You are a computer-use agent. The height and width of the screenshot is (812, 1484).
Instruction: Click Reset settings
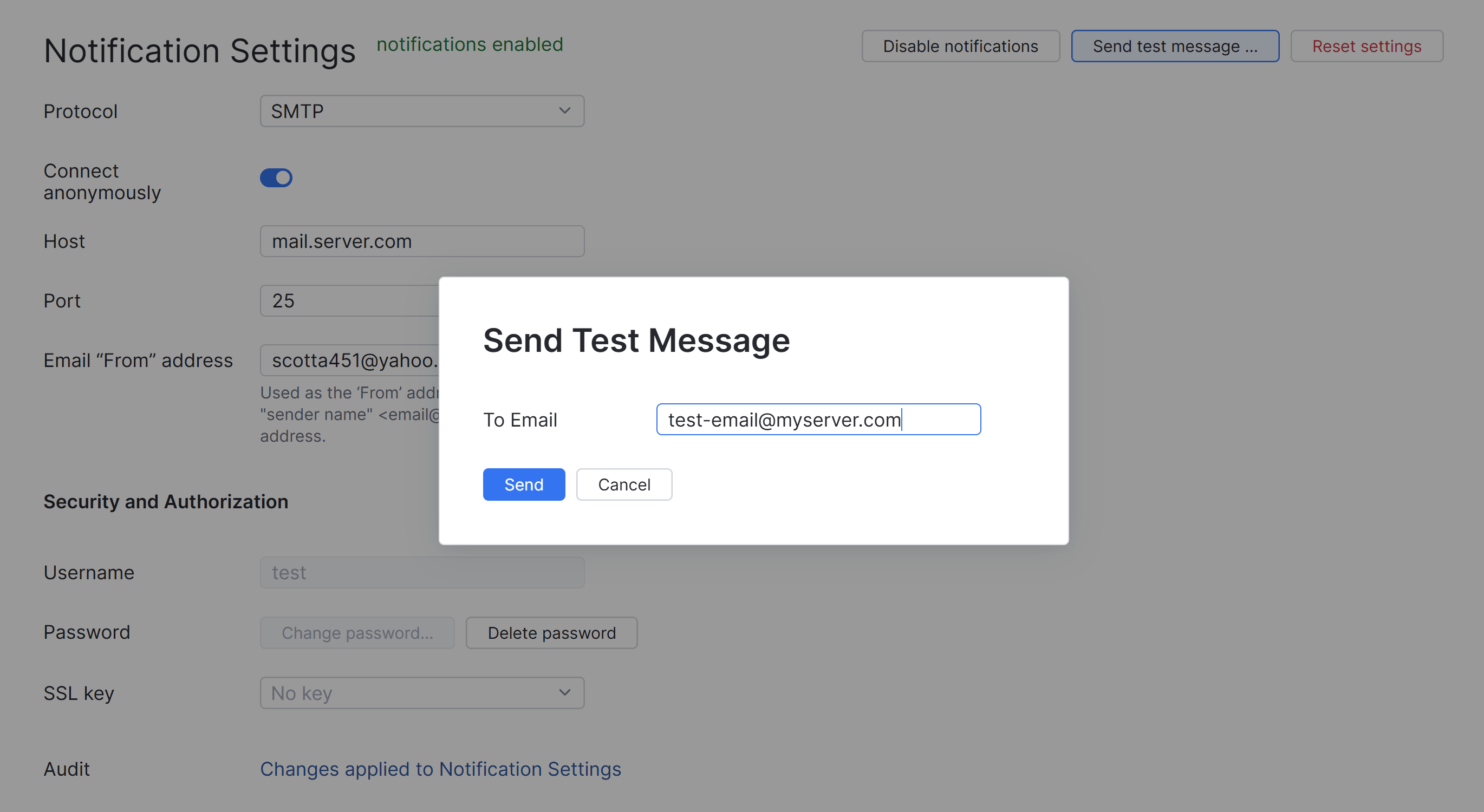pos(1366,46)
